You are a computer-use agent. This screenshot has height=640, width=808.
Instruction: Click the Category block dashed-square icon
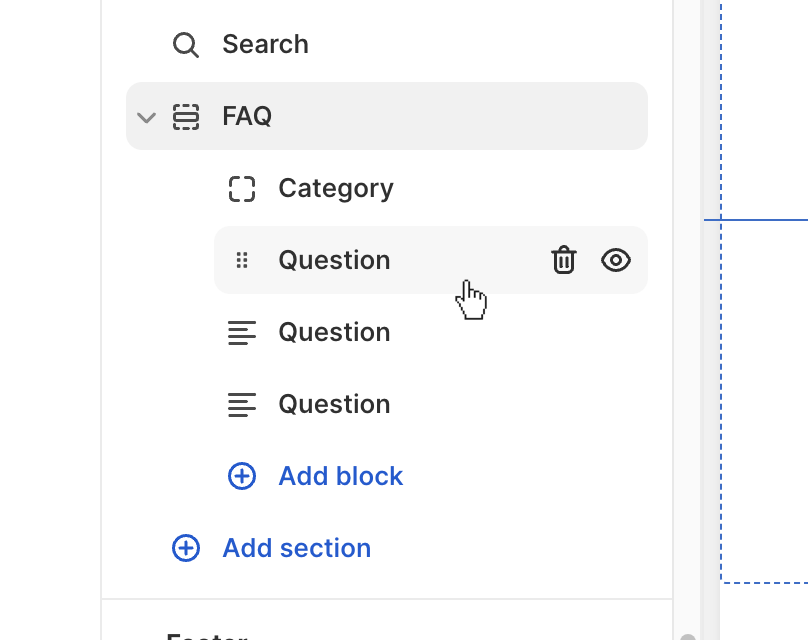click(242, 189)
